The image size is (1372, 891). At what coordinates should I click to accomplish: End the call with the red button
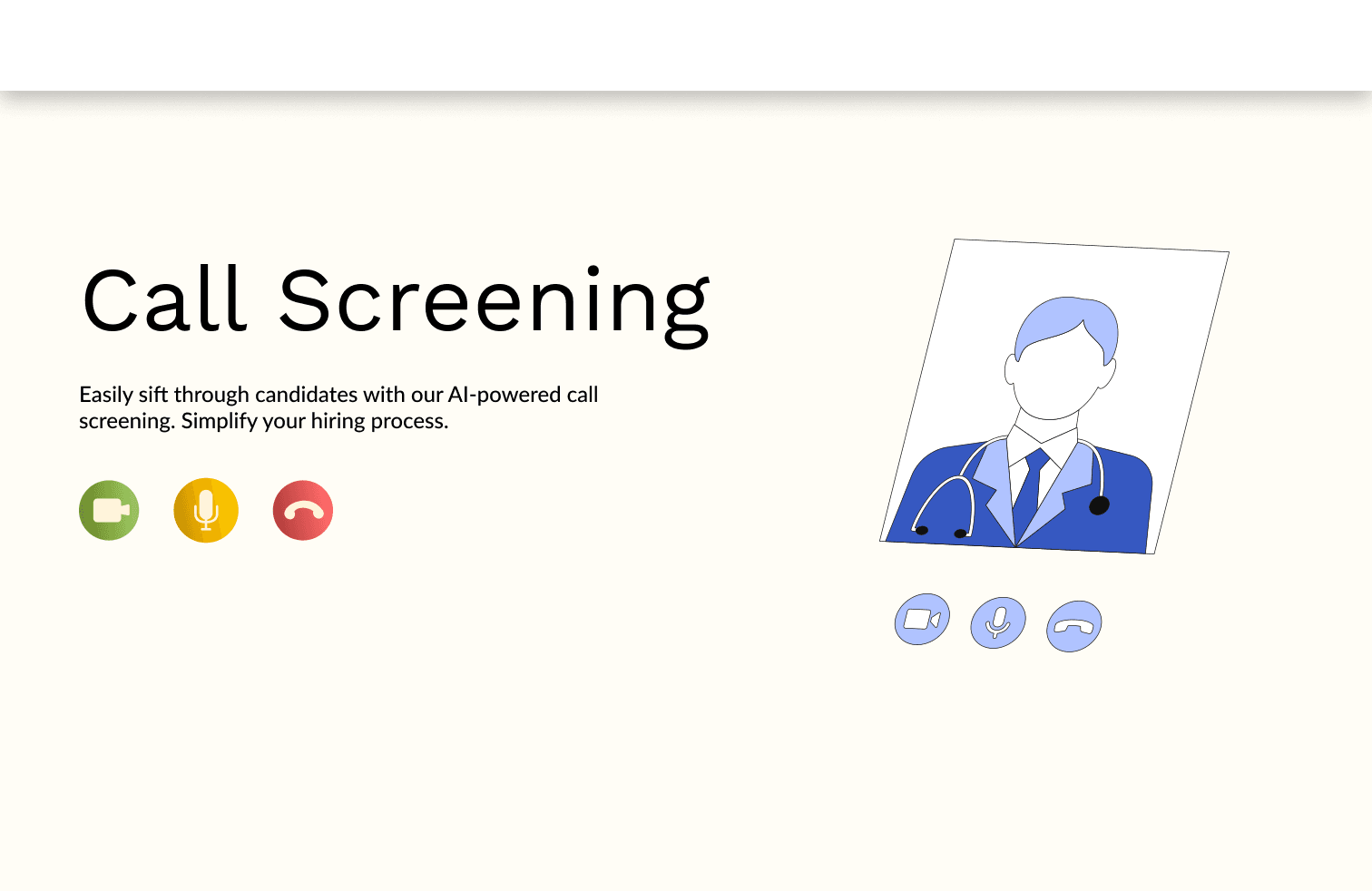coord(303,510)
